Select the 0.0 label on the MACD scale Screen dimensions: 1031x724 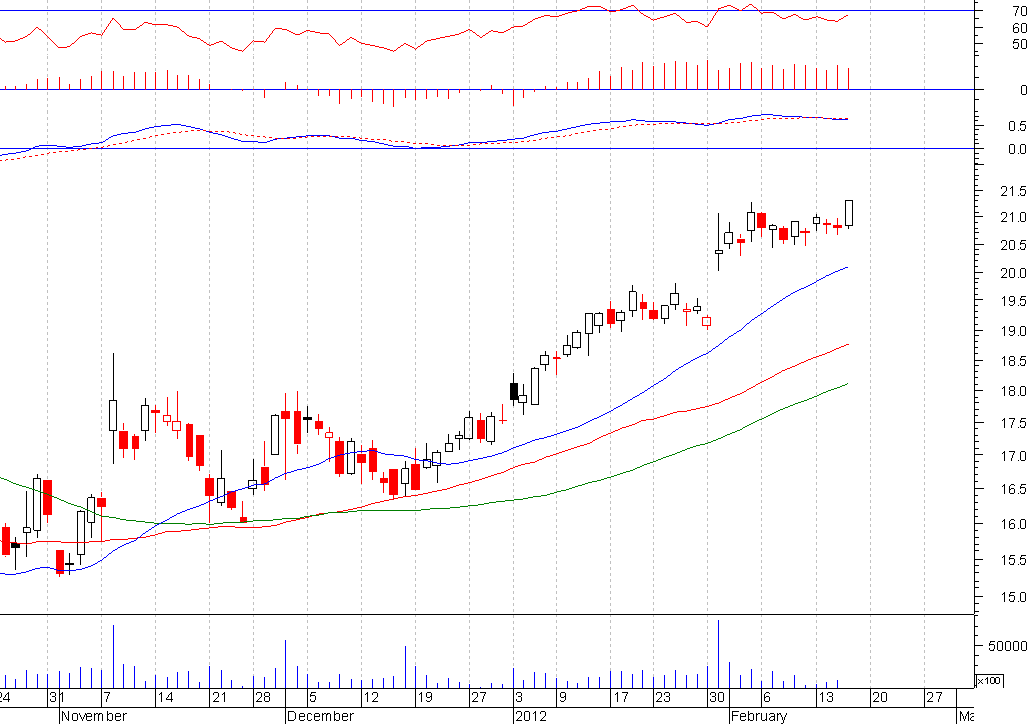1017,149
